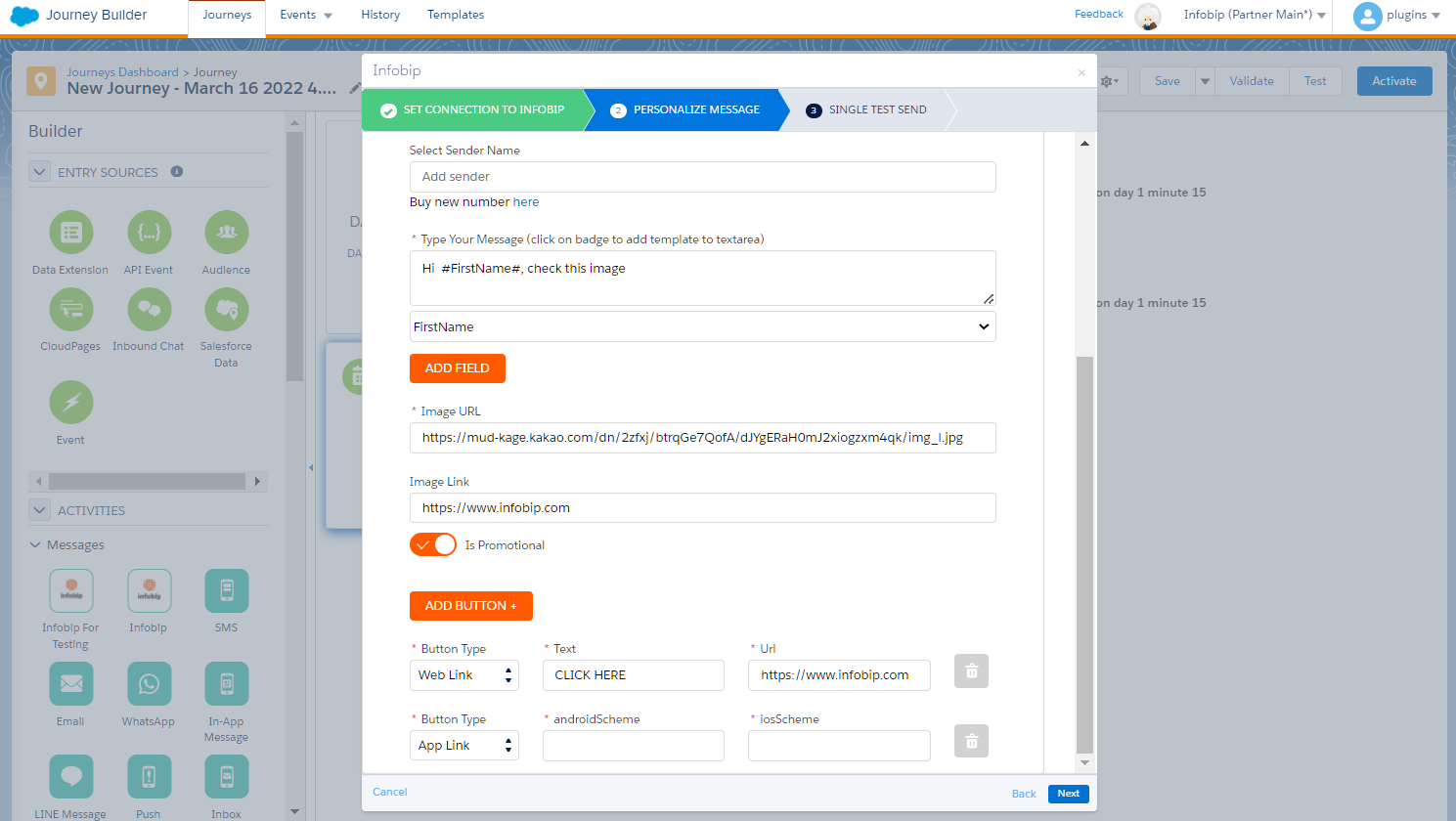Viewport: 1456px width, 821px height.
Task: Open the History tab
Action: coord(380,15)
